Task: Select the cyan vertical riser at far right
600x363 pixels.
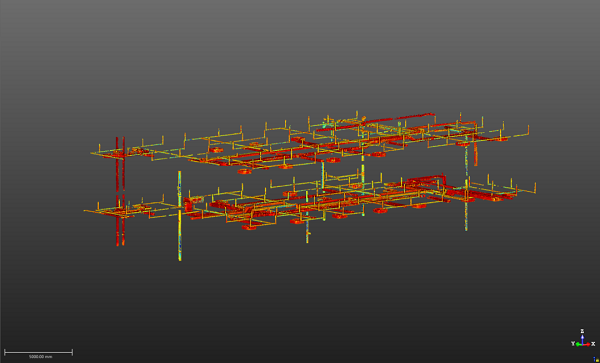Action: (466, 188)
